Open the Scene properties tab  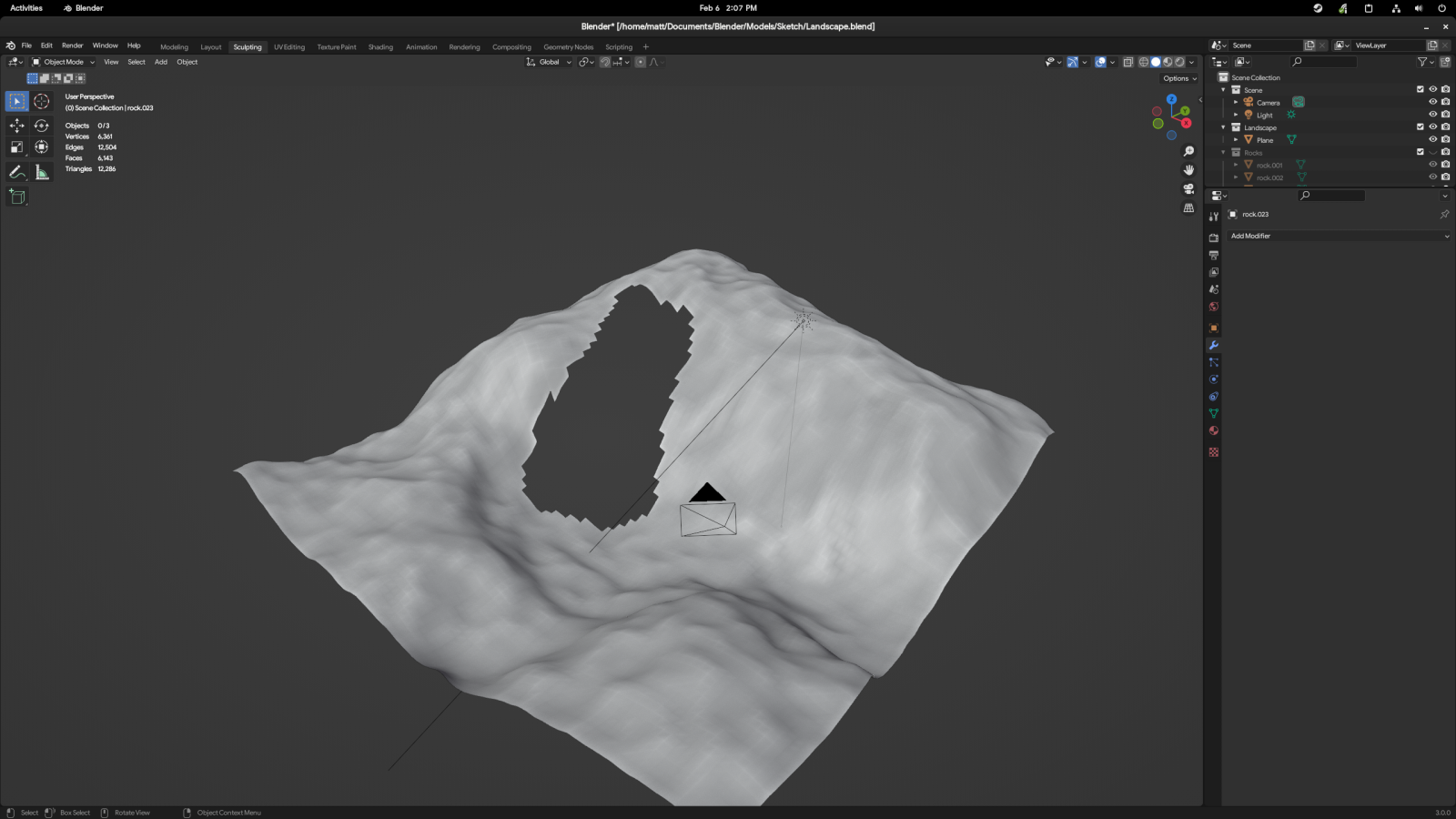pyautogui.click(x=1213, y=289)
